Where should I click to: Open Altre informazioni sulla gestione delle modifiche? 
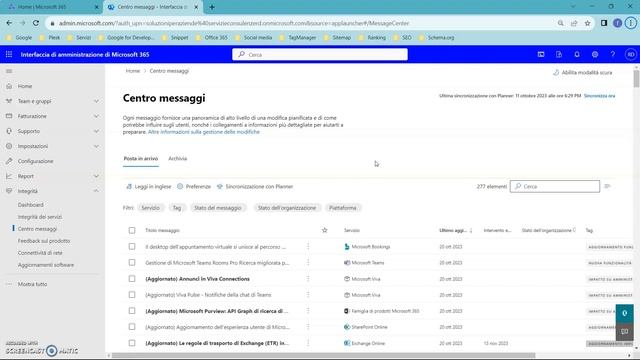pyautogui.click(x=204, y=132)
